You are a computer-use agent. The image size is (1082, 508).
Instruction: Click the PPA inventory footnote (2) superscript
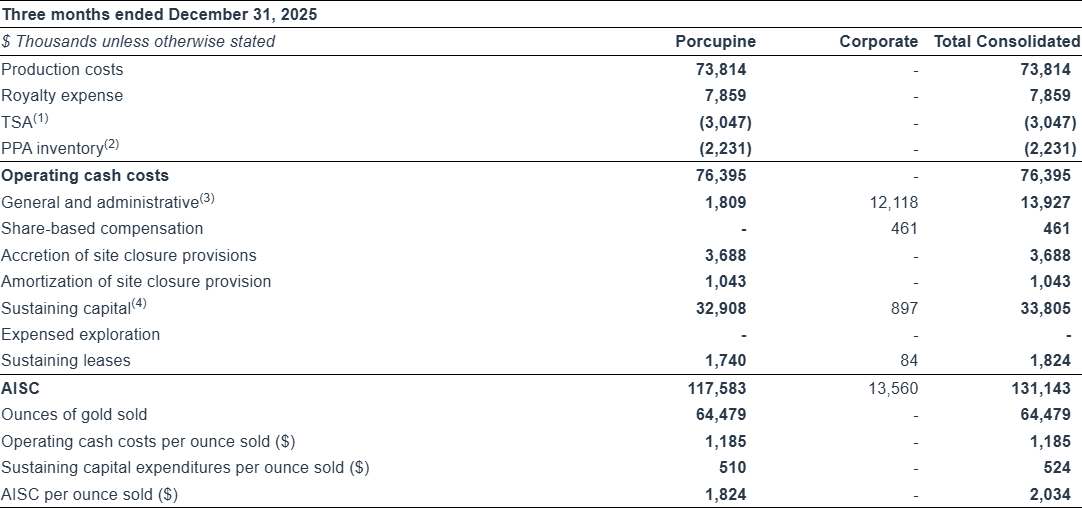click(111, 145)
